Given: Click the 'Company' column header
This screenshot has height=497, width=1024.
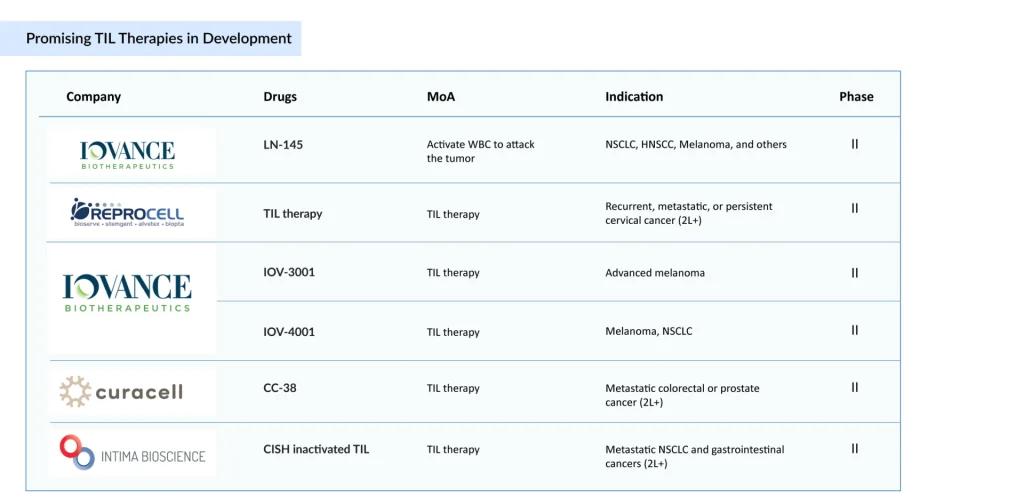Looking at the screenshot, I should [93, 97].
